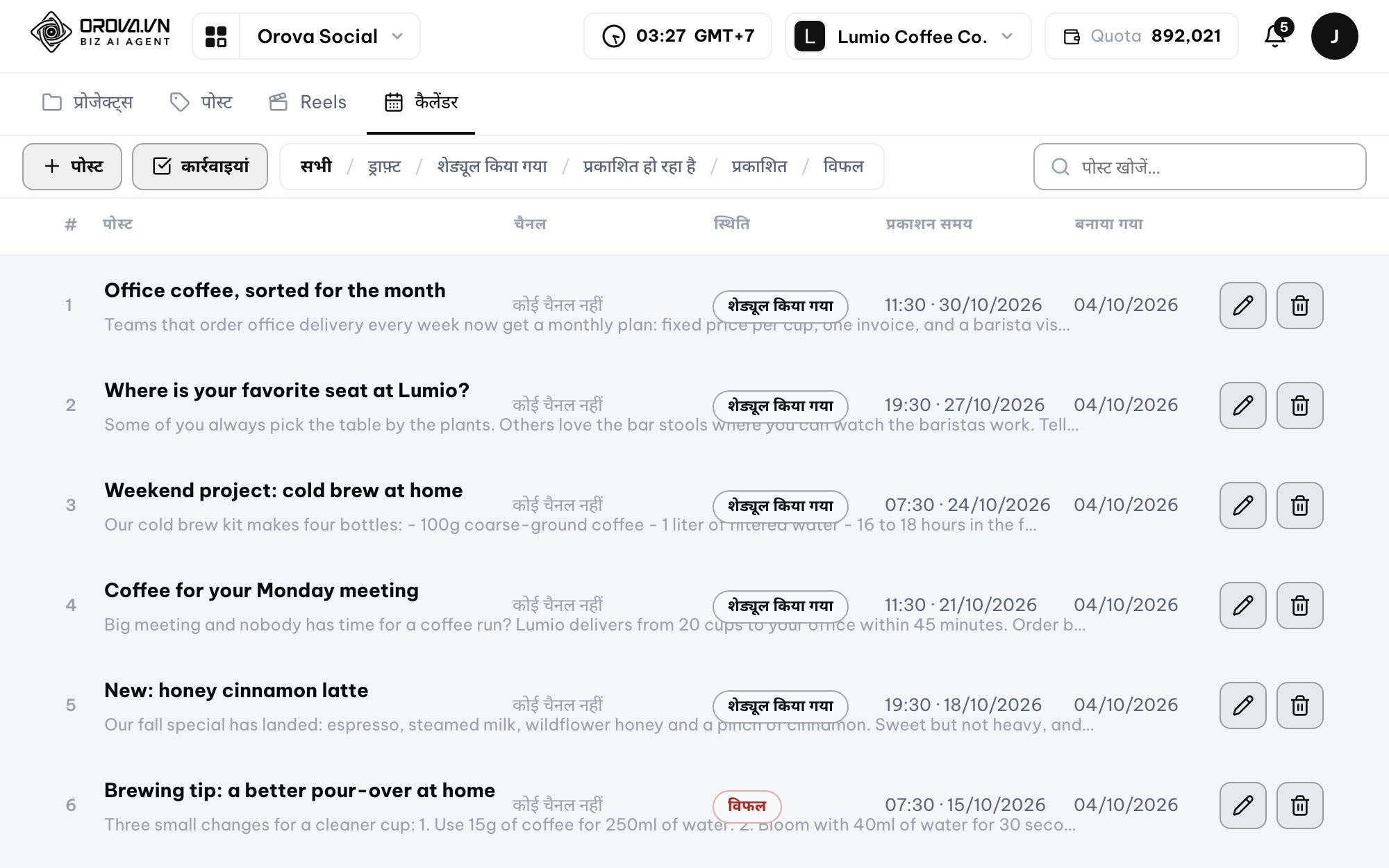Delete the 'Coffee for your Monday meeting' post
Viewport: 1389px width, 868px height.
click(x=1300, y=606)
